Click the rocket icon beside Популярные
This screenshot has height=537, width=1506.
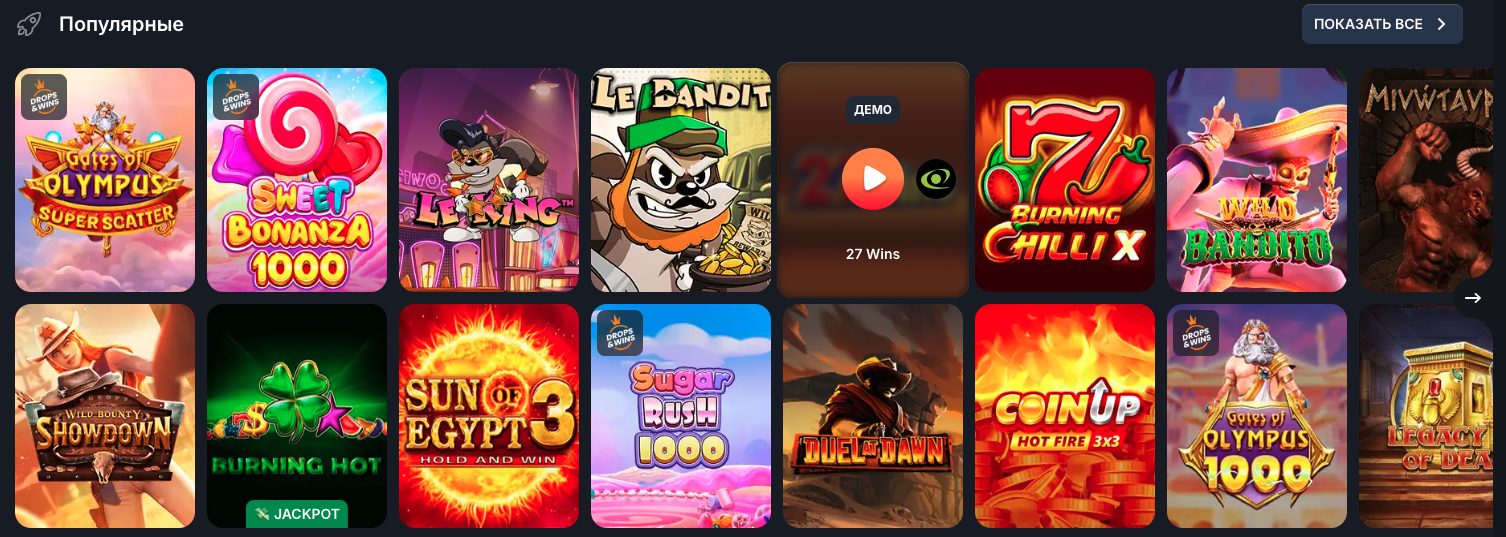pyautogui.click(x=29, y=24)
